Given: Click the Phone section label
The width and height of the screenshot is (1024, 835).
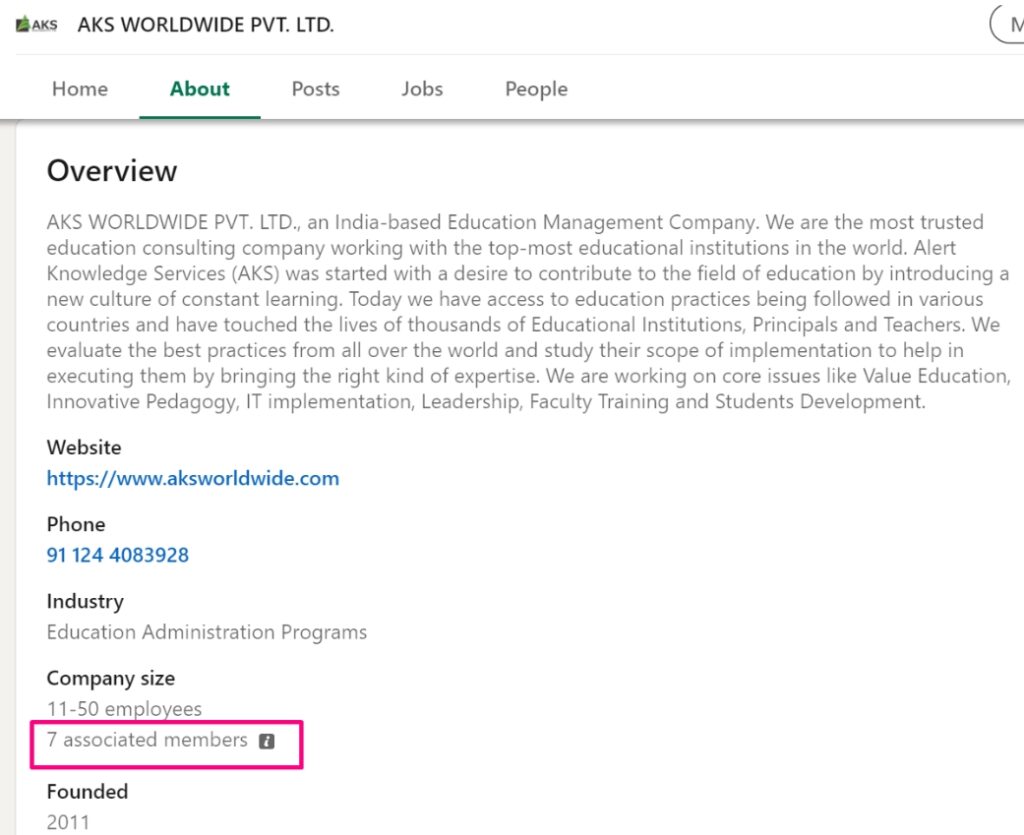Looking at the screenshot, I should point(76,524).
